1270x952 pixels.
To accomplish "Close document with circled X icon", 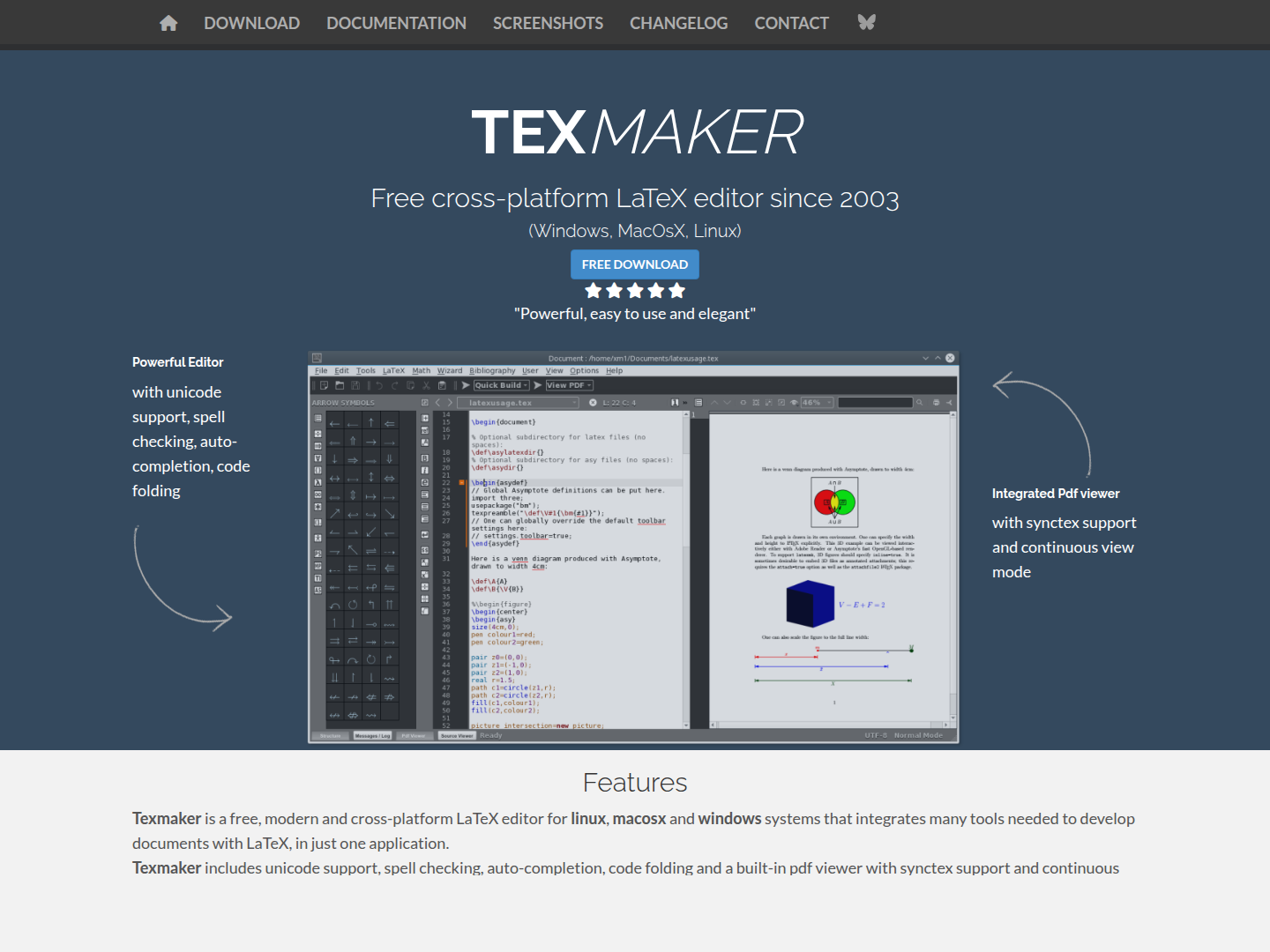I will pos(593,403).
